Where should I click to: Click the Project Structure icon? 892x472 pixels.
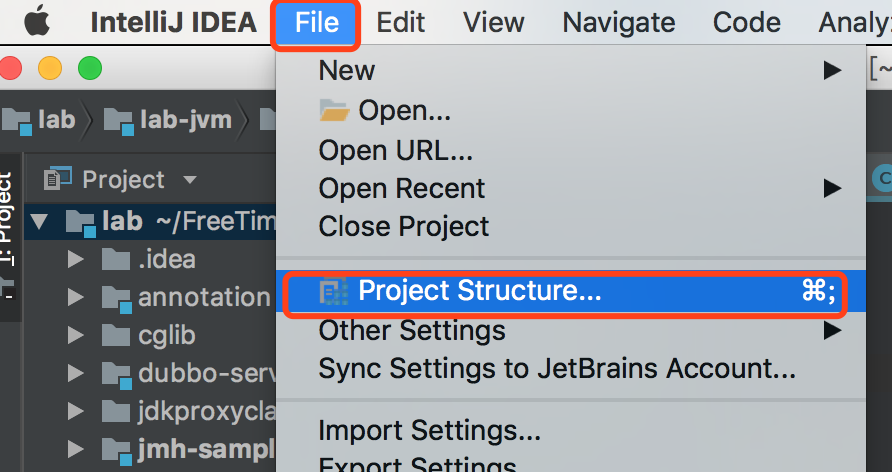point(333,291)
